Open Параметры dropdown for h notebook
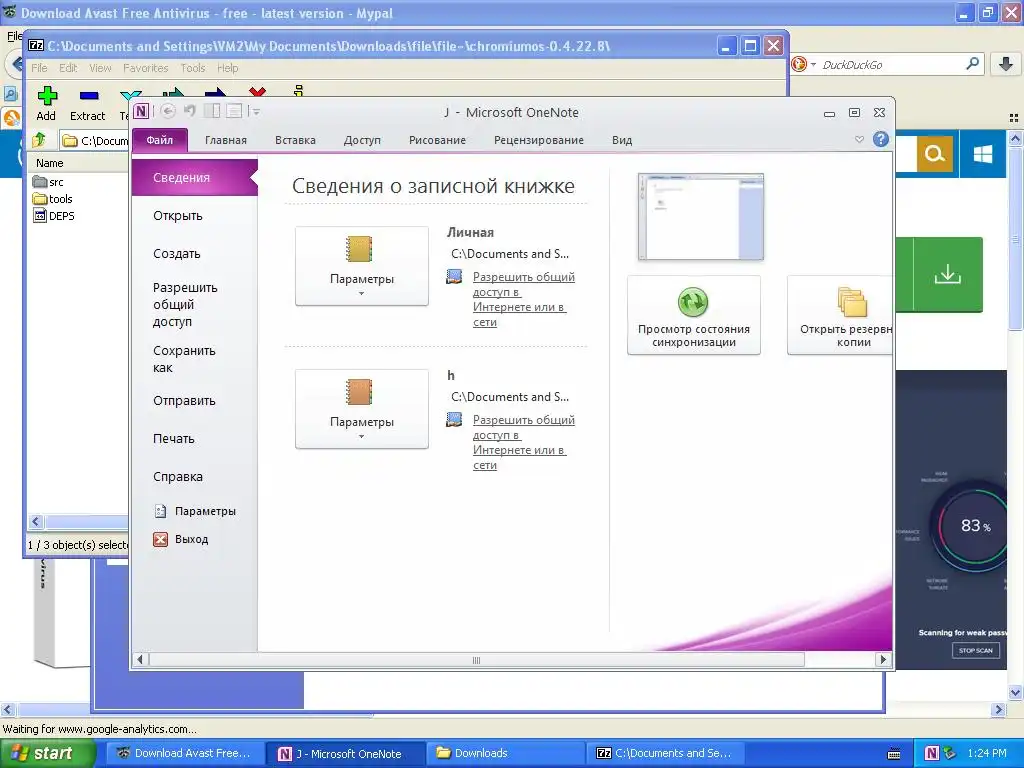This screenshot has width=1024, height=768. click(x=362, y=409)
